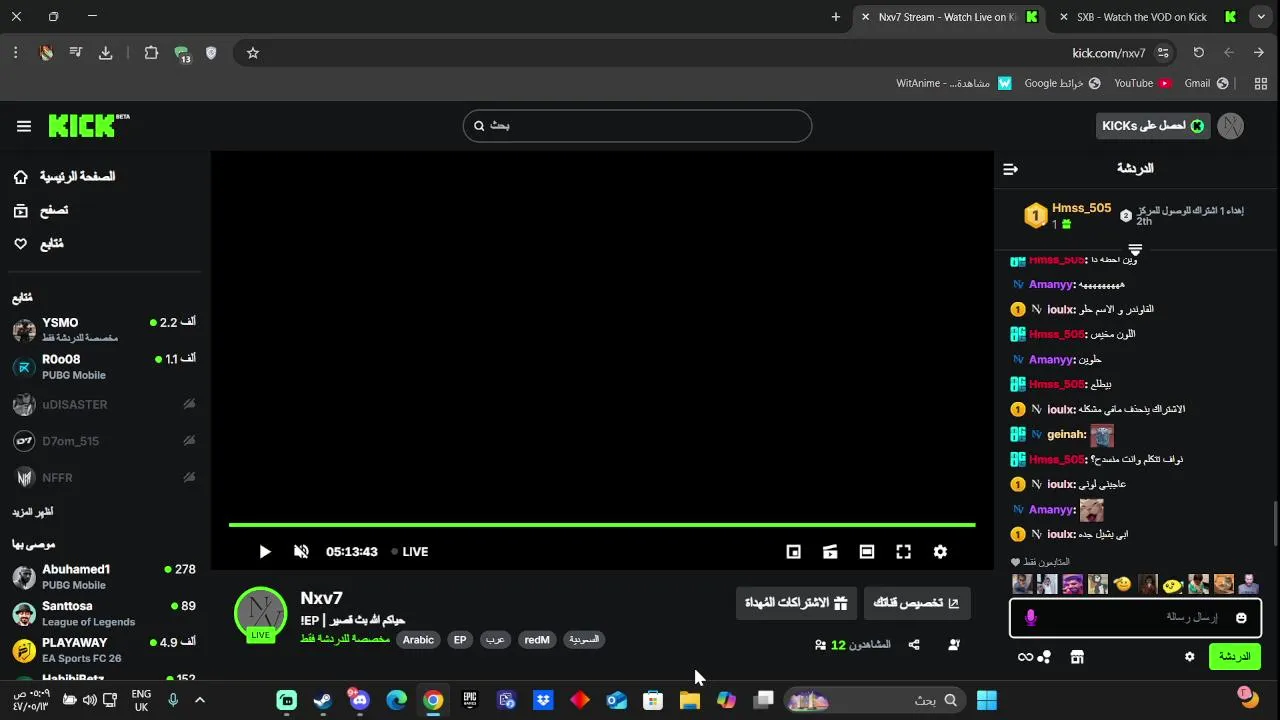View the 12 viewers count

tap(853, 645)
